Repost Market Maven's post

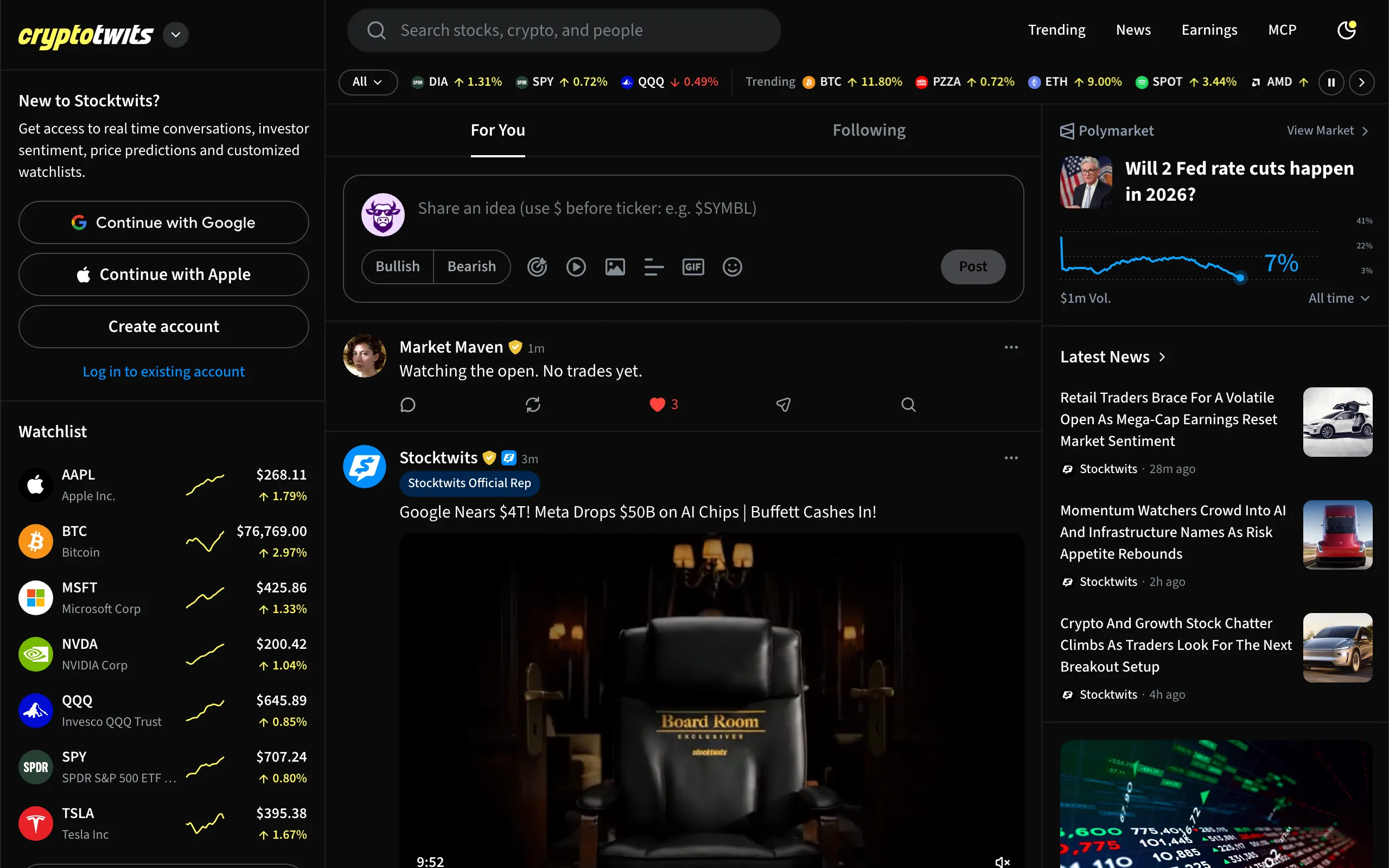[x=533, y=405]
